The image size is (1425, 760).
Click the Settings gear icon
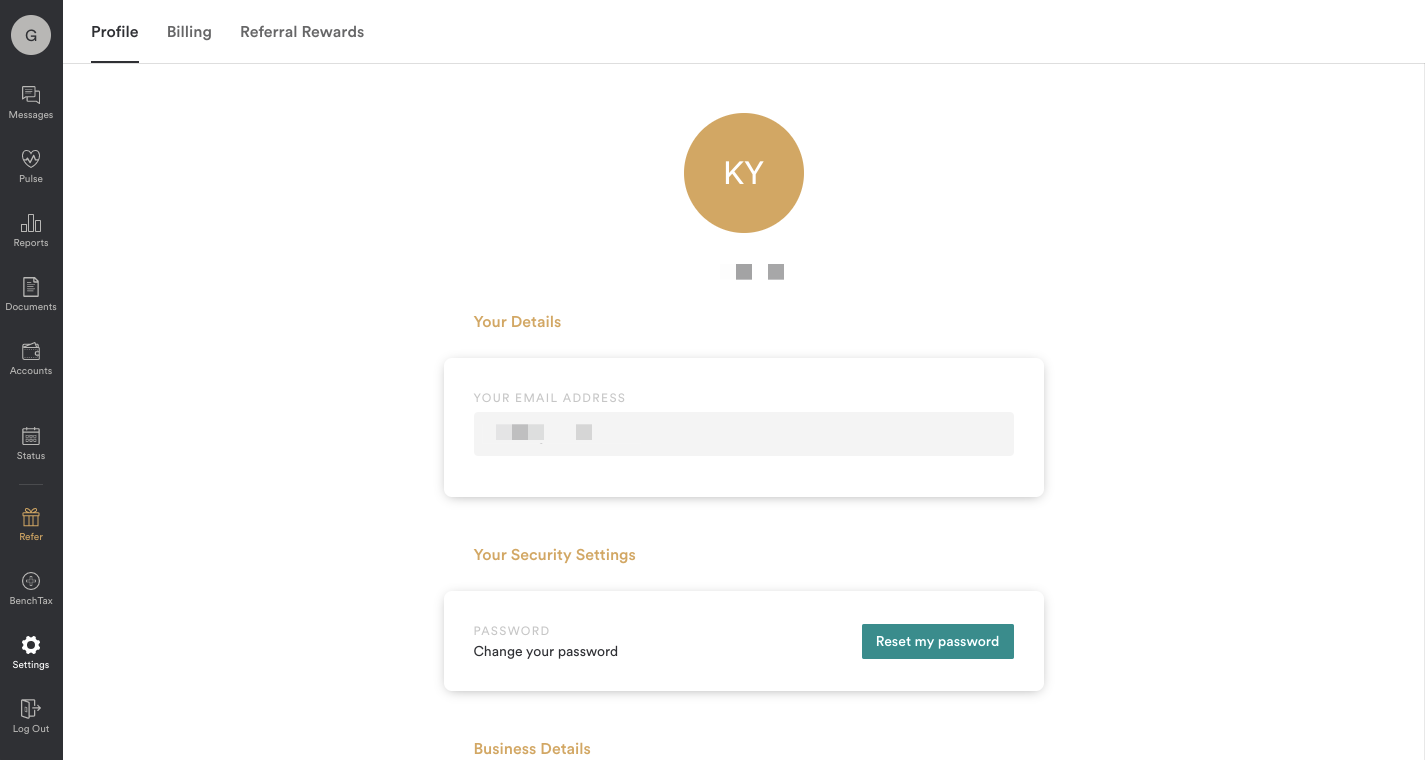(31, 646)
